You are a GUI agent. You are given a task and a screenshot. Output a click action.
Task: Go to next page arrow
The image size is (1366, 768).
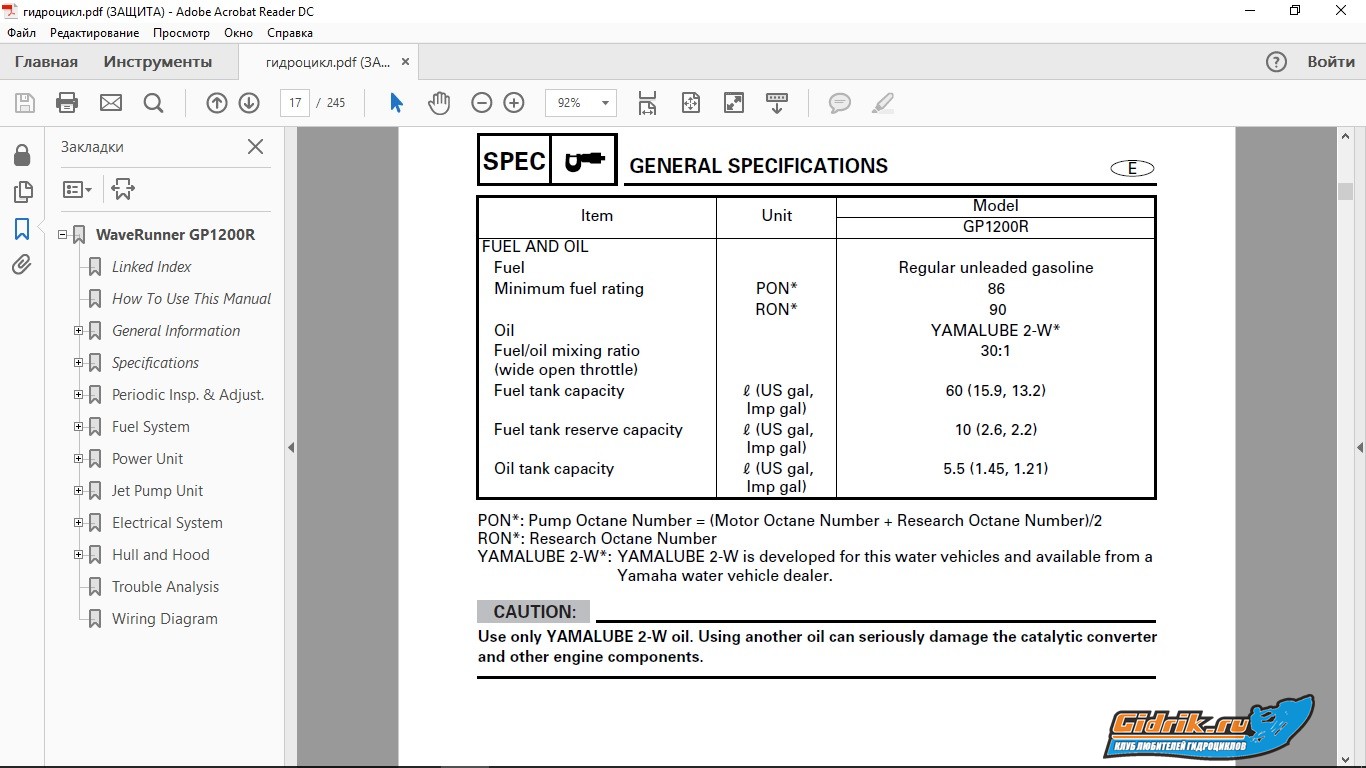click(249, 103)
